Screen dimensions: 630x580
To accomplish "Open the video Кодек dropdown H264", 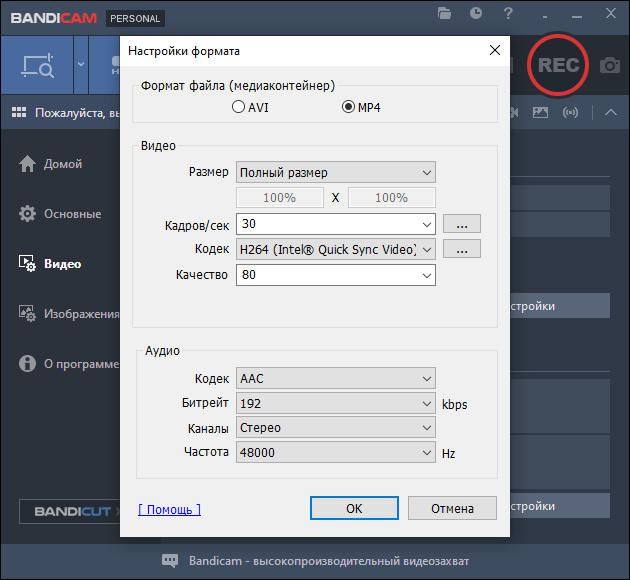I will coord(336,249).
